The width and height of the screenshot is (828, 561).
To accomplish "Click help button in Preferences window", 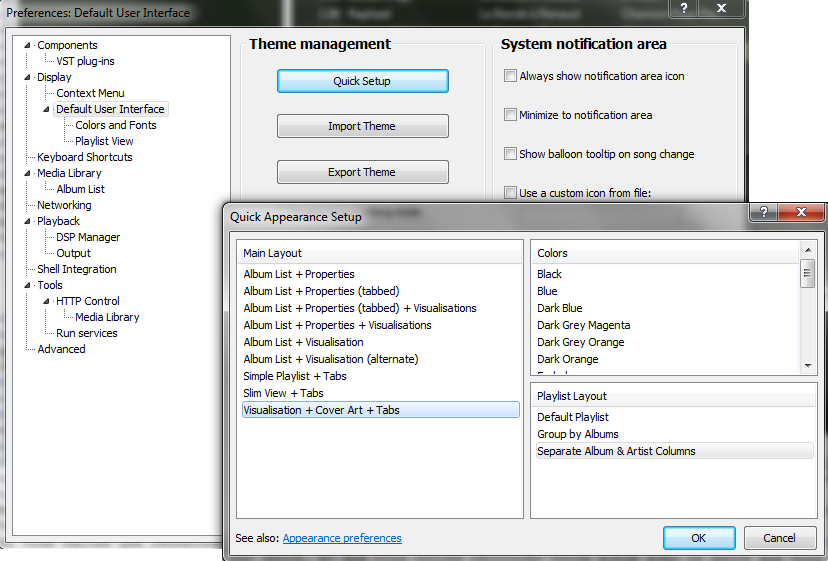I will 684,8.
